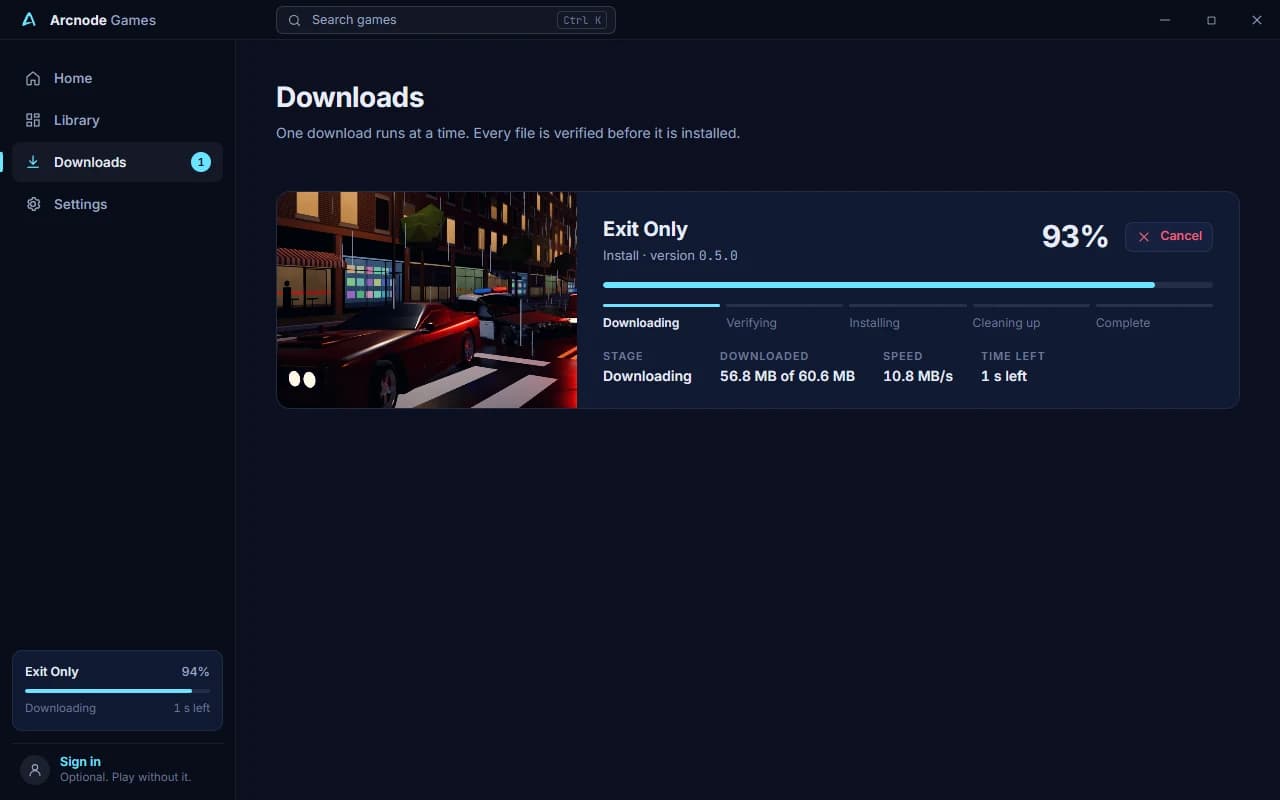Maximize the Arcnode Games window
This screenshot has width=1280, height=800.
click(x=1211, y=20)
